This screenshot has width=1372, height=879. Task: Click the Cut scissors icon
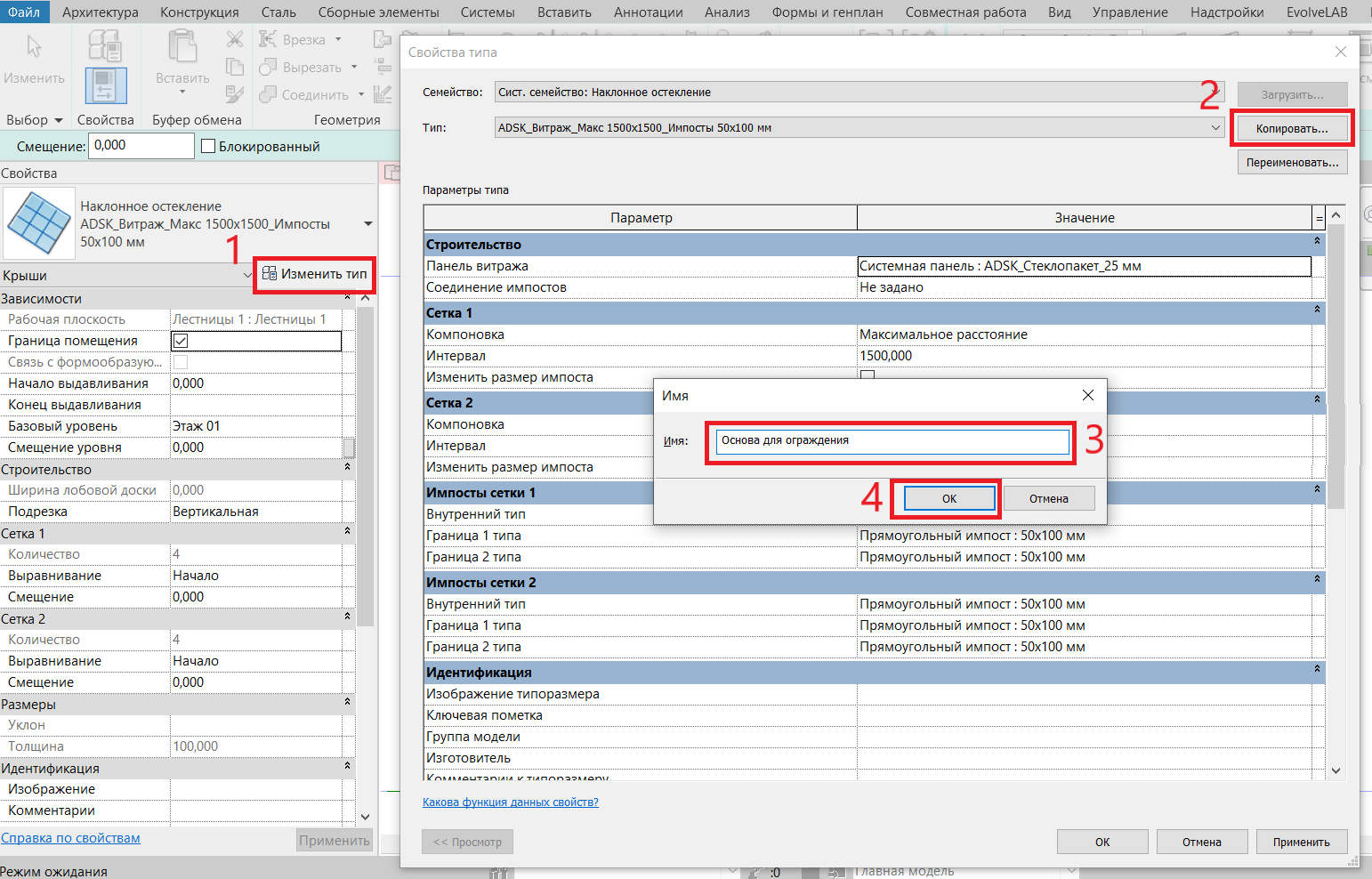click(x=235, y=39)
